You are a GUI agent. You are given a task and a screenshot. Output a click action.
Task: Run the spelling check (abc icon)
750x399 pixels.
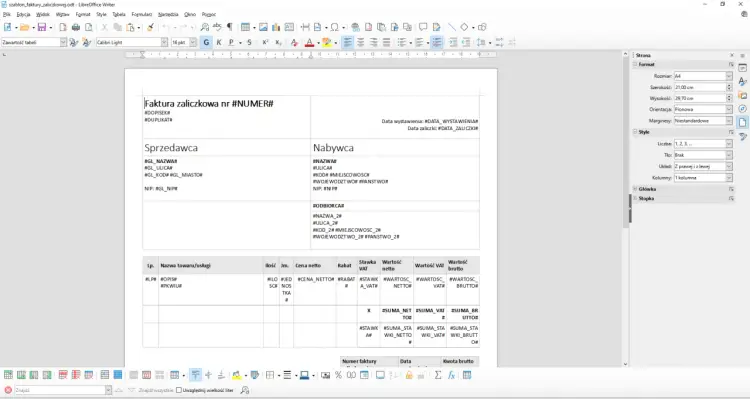[x=217, y=27]
